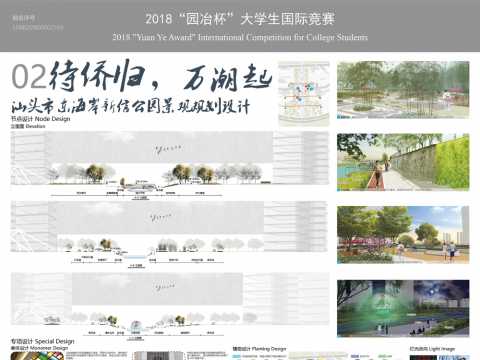480x360 pixels.
Task: Select the first elevation section drawing
Action: coord(170,165)
